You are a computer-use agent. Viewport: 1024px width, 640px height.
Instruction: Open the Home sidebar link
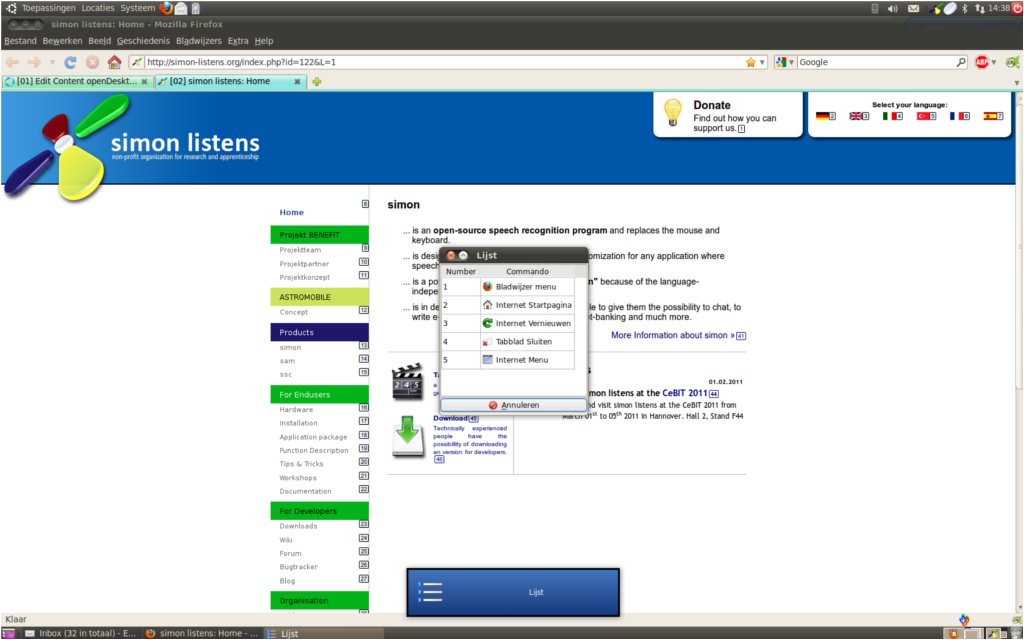[291, 212]
